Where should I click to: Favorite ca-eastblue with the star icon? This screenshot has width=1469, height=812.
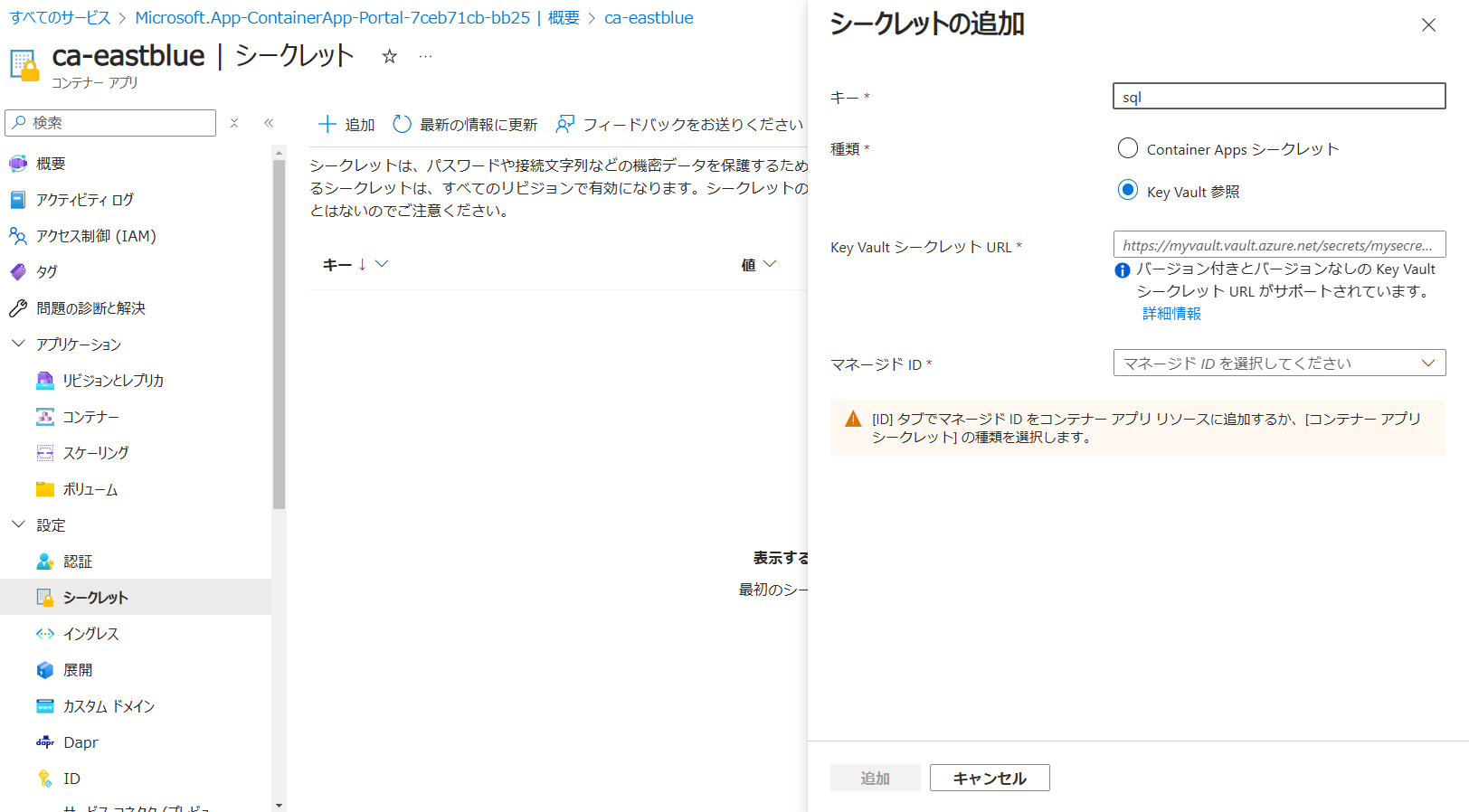pos(390,56)
